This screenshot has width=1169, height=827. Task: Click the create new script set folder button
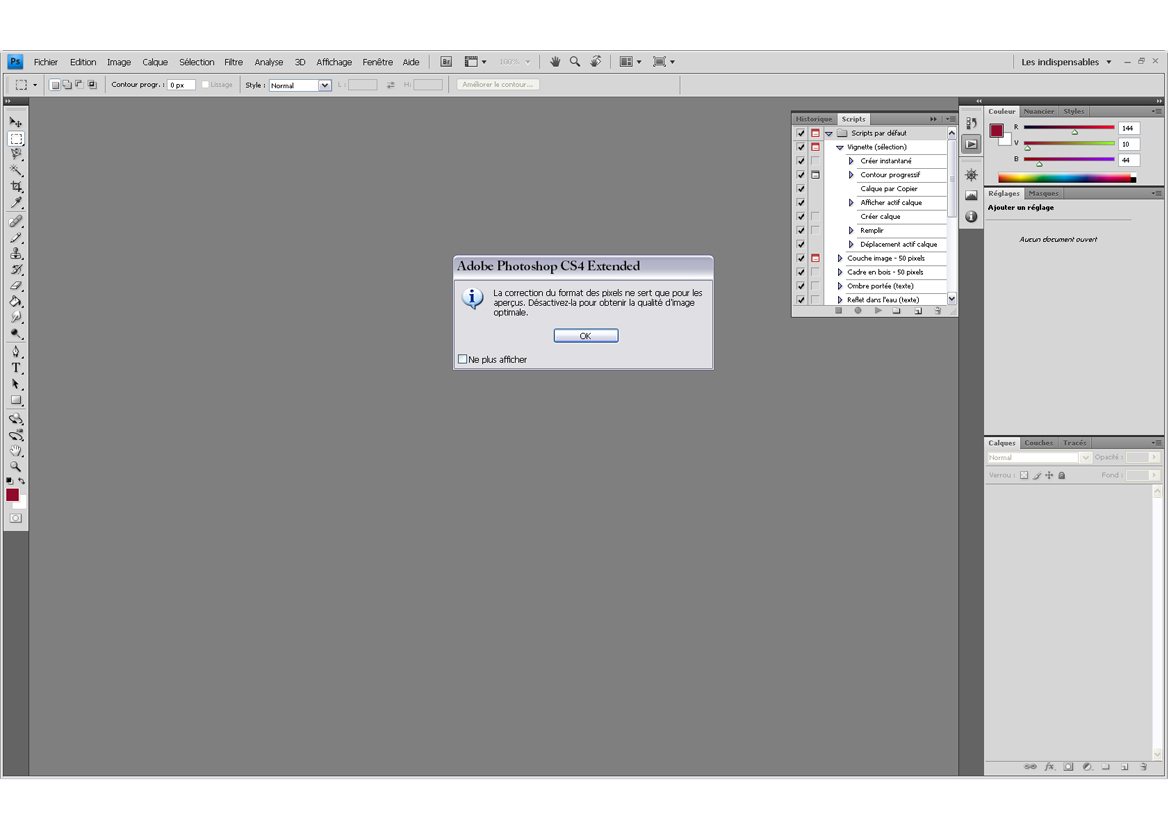click(x=897, y=311)
